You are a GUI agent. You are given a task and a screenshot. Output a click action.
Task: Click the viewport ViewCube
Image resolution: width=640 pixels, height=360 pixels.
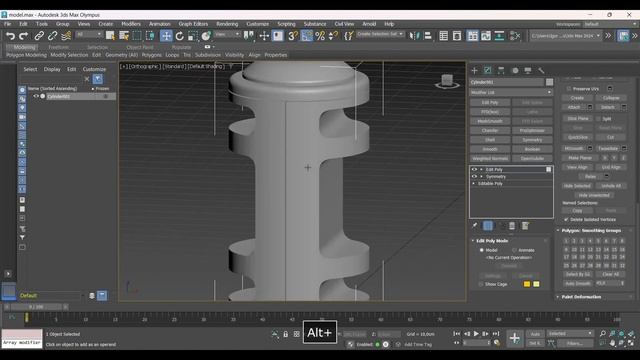(x=447, y=80)
